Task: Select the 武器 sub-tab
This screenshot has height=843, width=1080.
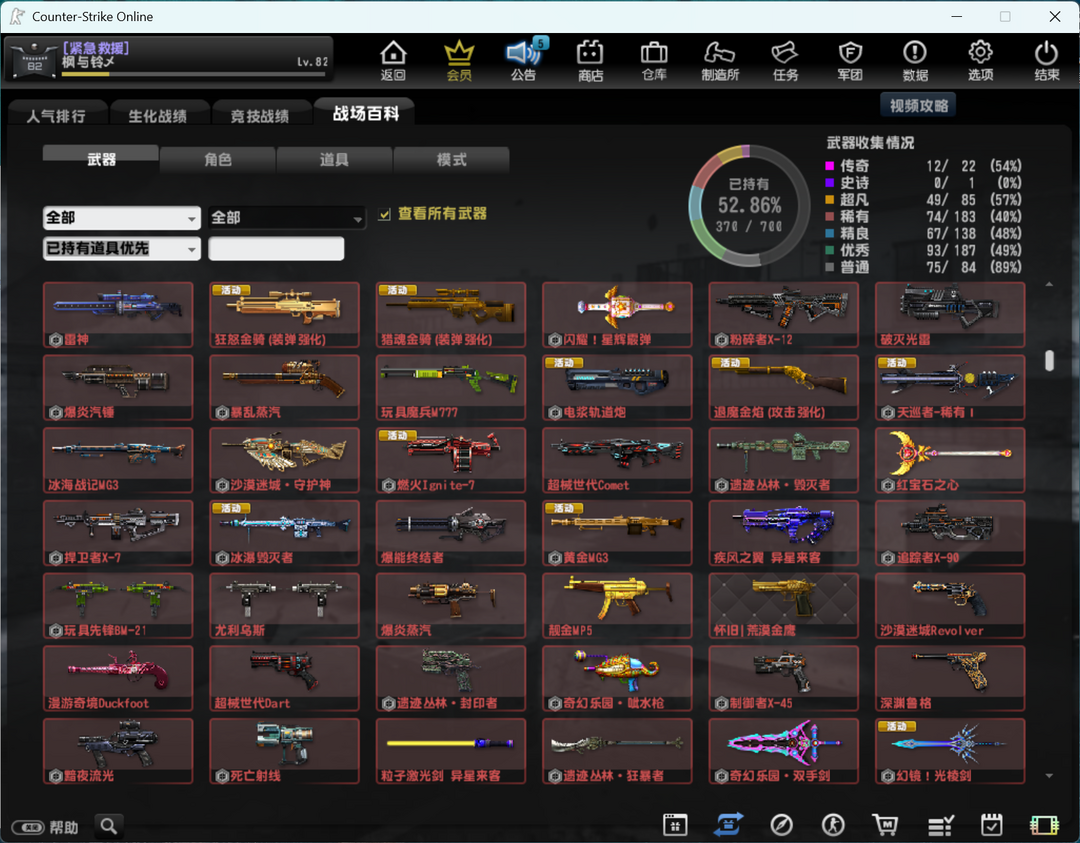Action: tap(101, 159)
